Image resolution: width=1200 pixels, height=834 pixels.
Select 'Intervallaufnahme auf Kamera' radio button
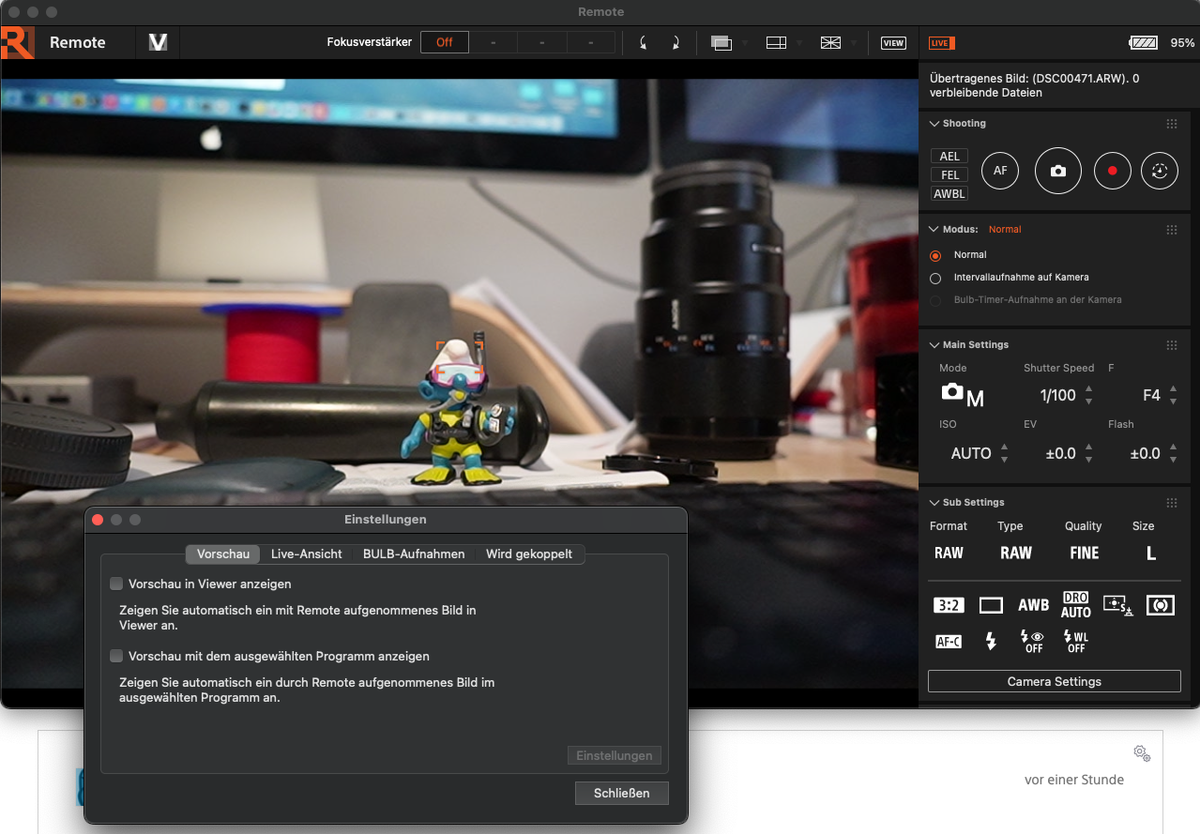point(936,278)
